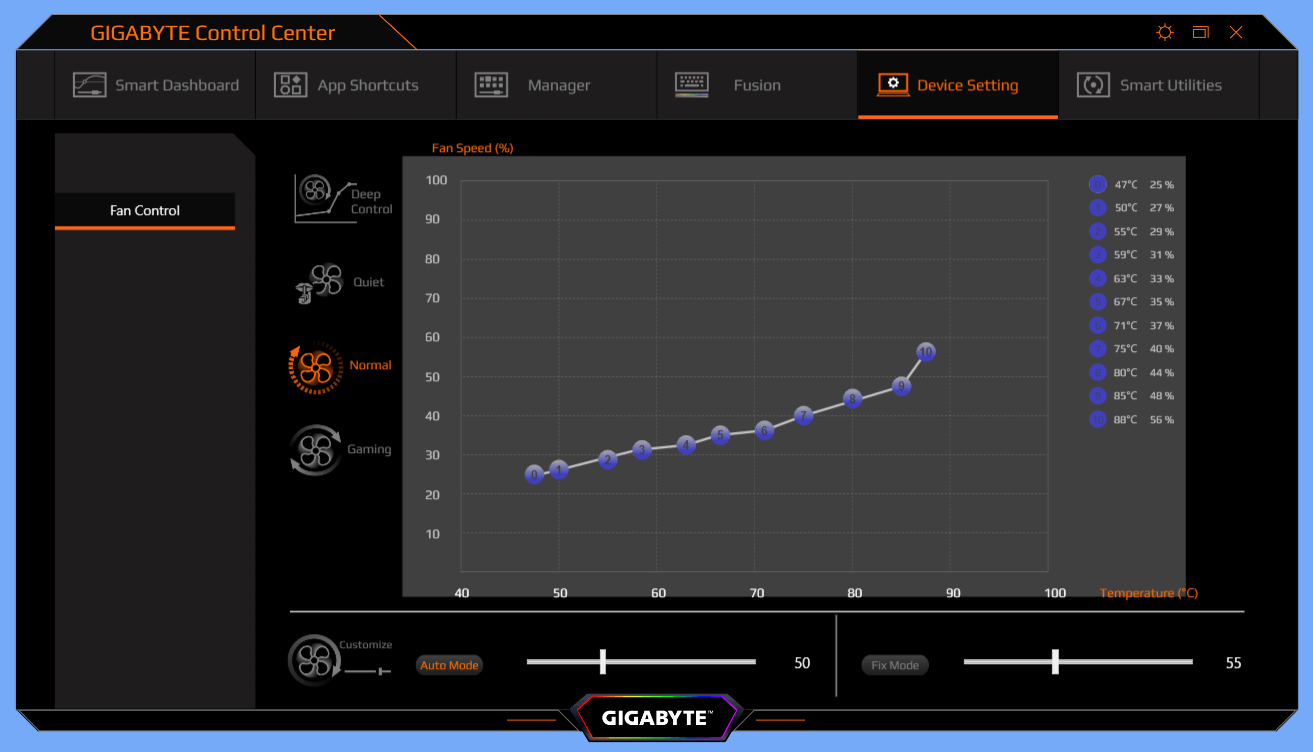Click the legend dot for 63°C 33%
The width and height of the screenshot is (1313, 752).
[1097, 278]
